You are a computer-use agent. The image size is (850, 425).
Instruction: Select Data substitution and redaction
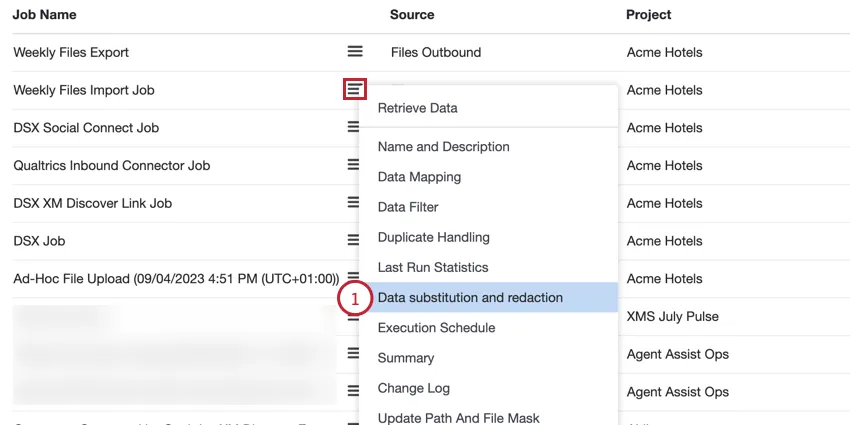coord(470,297)
